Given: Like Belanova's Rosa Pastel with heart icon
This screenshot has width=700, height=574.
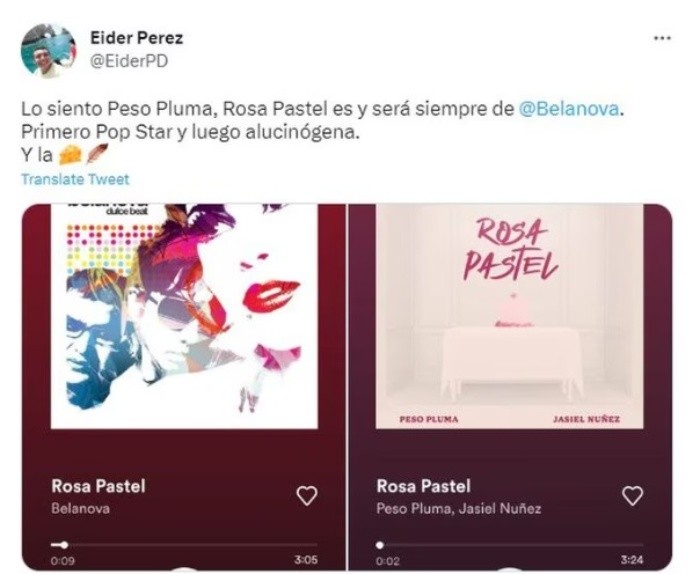Looking at the screenshot, I should [307, 495].
